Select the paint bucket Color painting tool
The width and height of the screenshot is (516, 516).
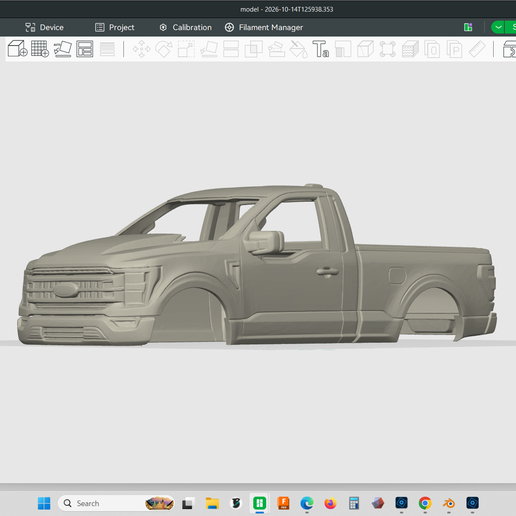click(299, 49)
